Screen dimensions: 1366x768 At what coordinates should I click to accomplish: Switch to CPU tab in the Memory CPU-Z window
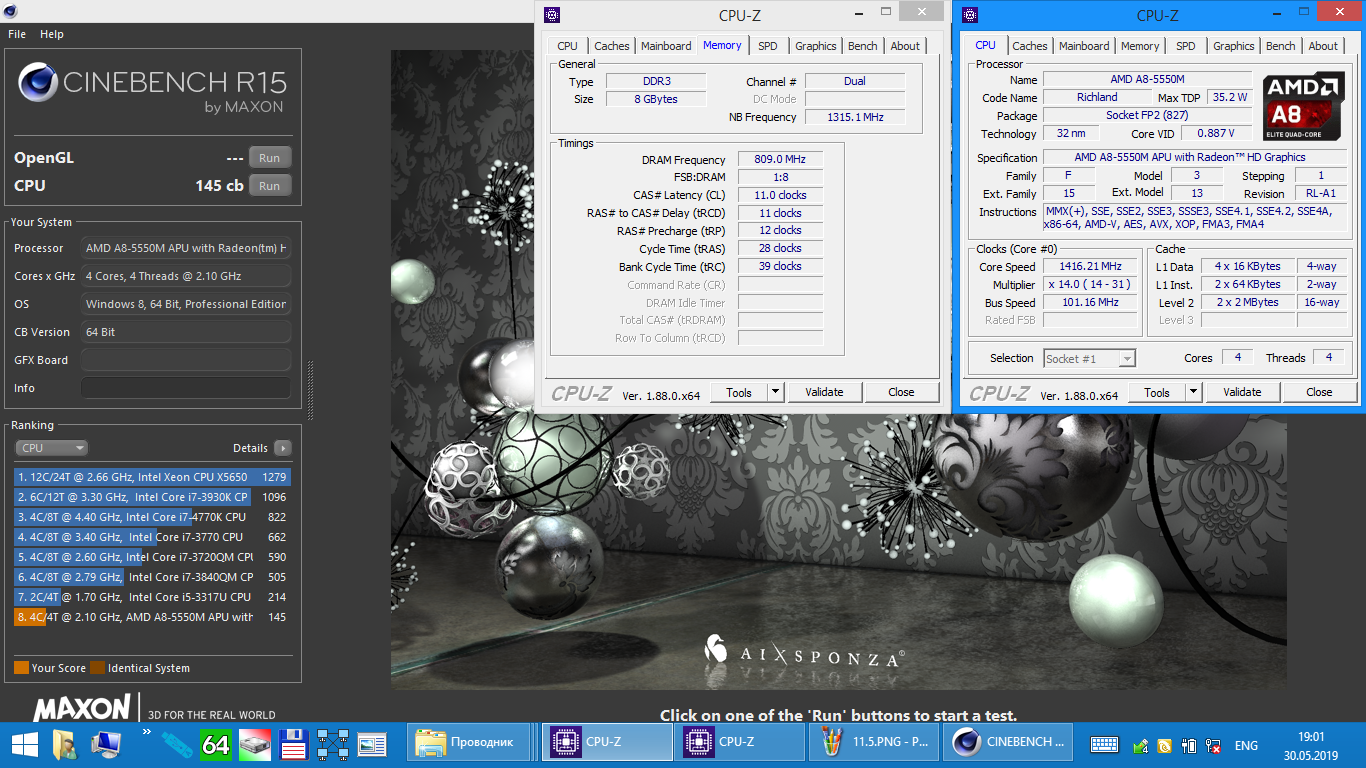[567, 46]
